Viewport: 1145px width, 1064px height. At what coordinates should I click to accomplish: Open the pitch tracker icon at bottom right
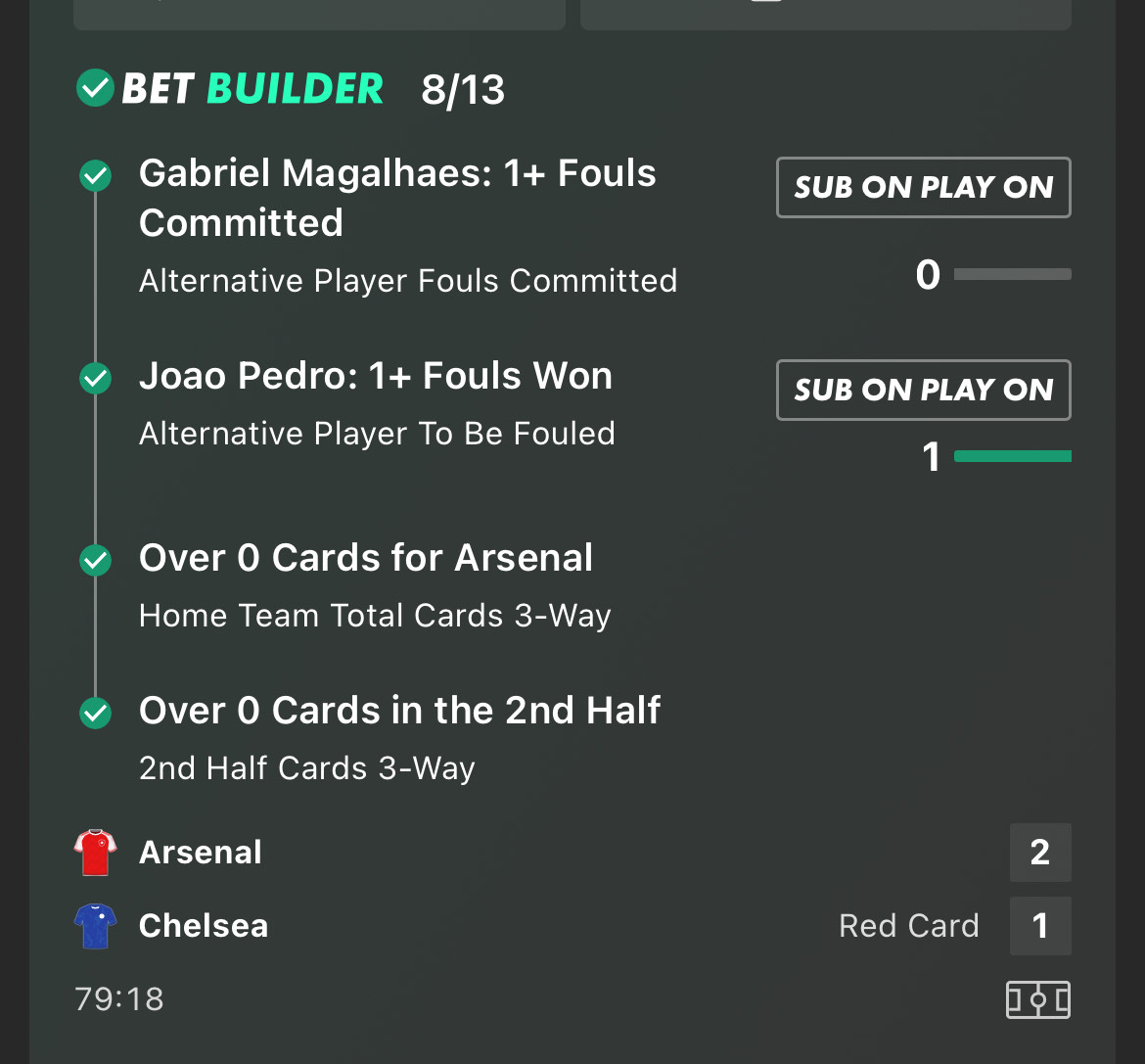click(x=1039, y=999)
